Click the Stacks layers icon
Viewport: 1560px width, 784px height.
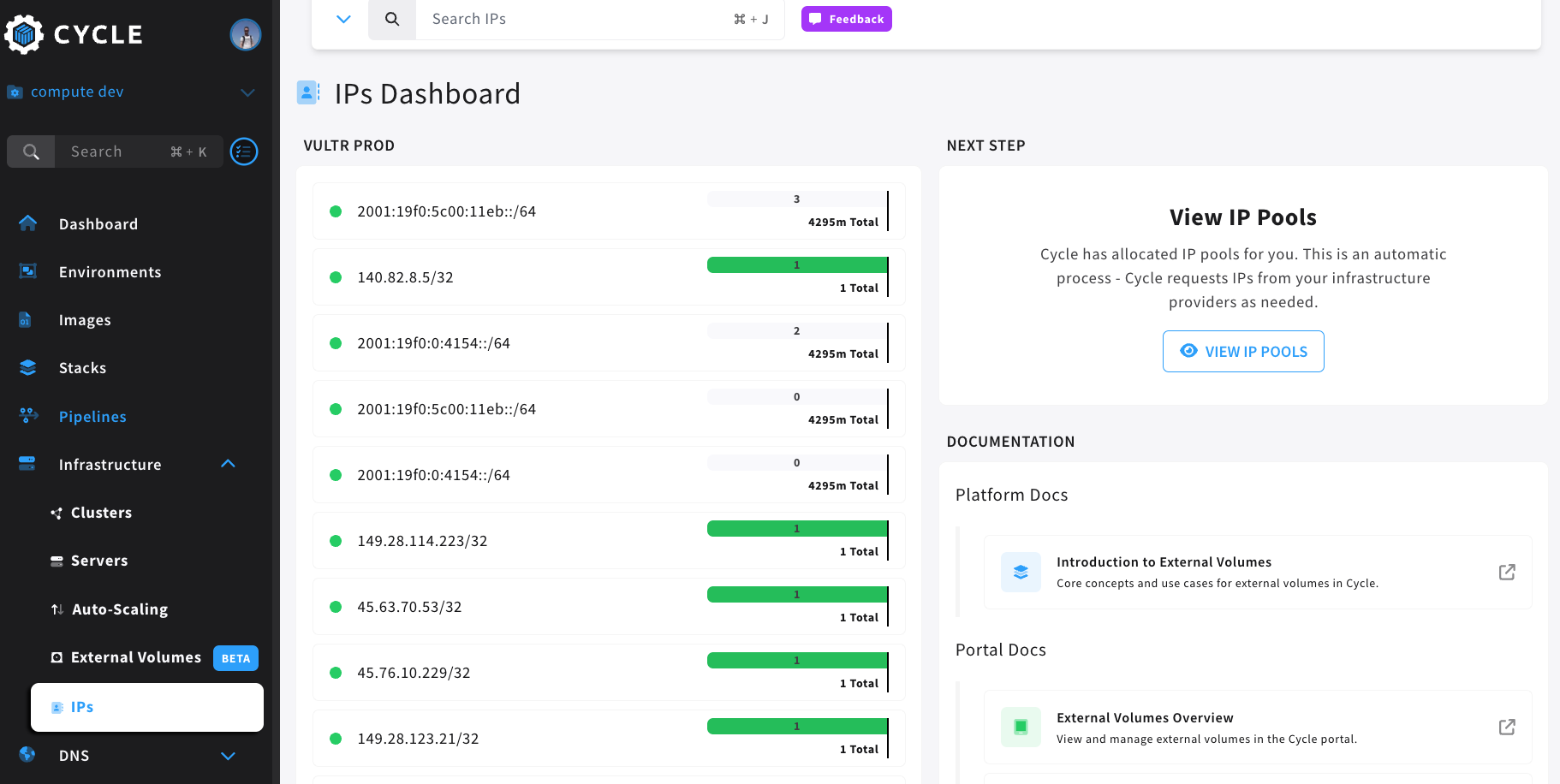[28, 367]
